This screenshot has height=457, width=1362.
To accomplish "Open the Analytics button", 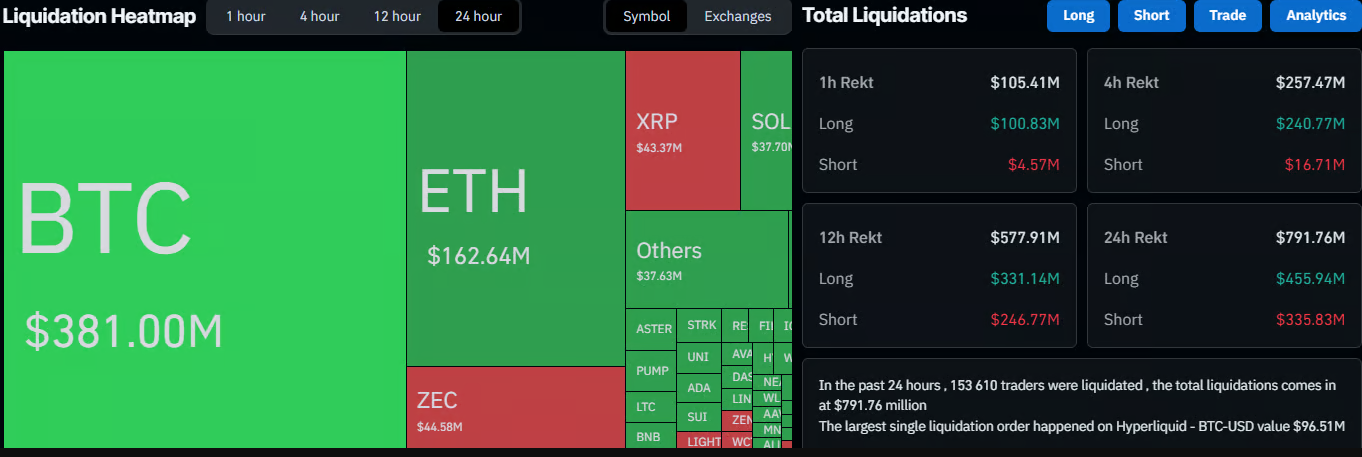I will (x=1315, y=16).
